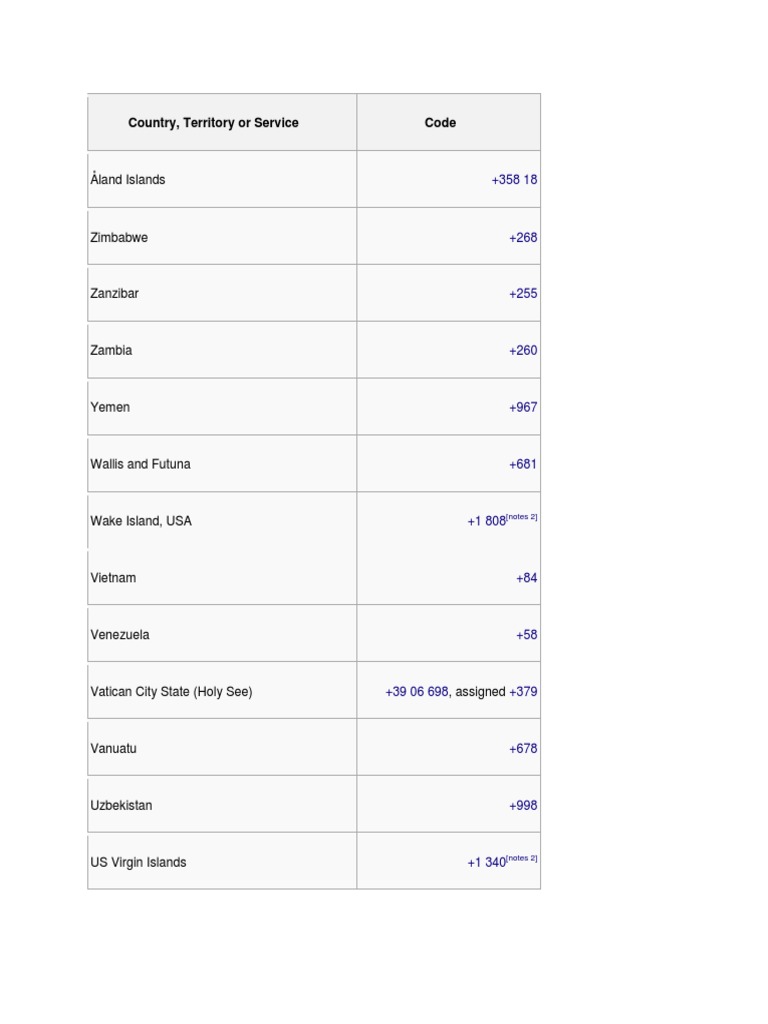Open notes 2 superscript beside +1 340
768x1024 pixels.
click(x=522, y=858)
